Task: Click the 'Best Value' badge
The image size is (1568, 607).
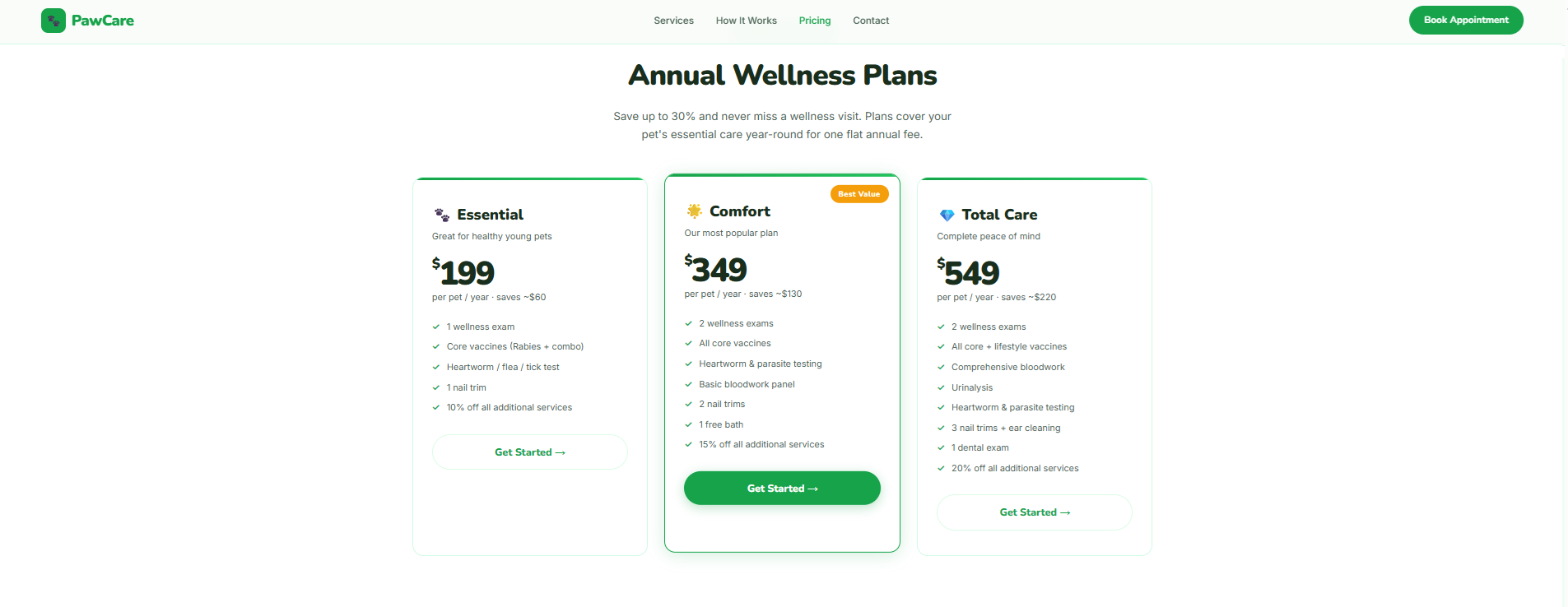Action: click(858, 194)
